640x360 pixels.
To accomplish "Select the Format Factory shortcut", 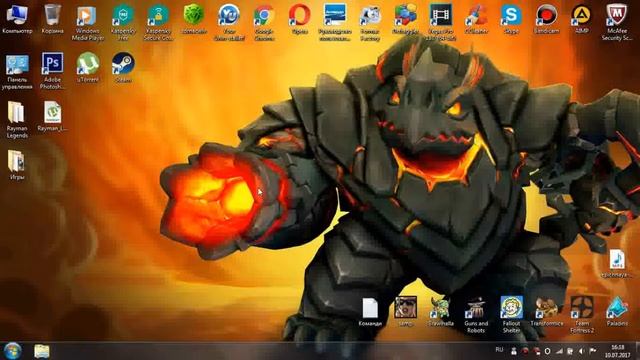I will [x=370, y=22].
